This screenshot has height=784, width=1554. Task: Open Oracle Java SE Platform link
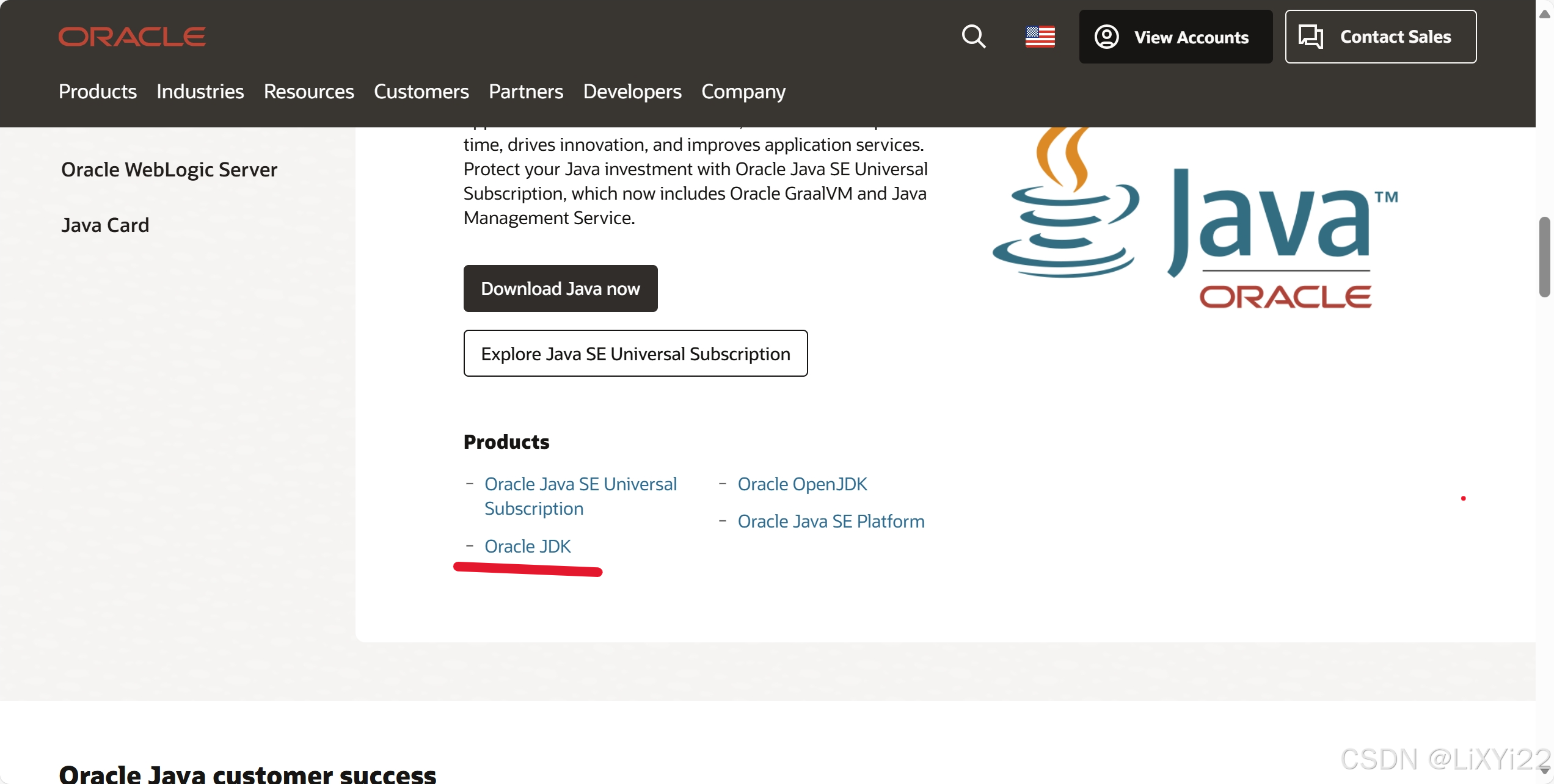(x=831, y=521)
